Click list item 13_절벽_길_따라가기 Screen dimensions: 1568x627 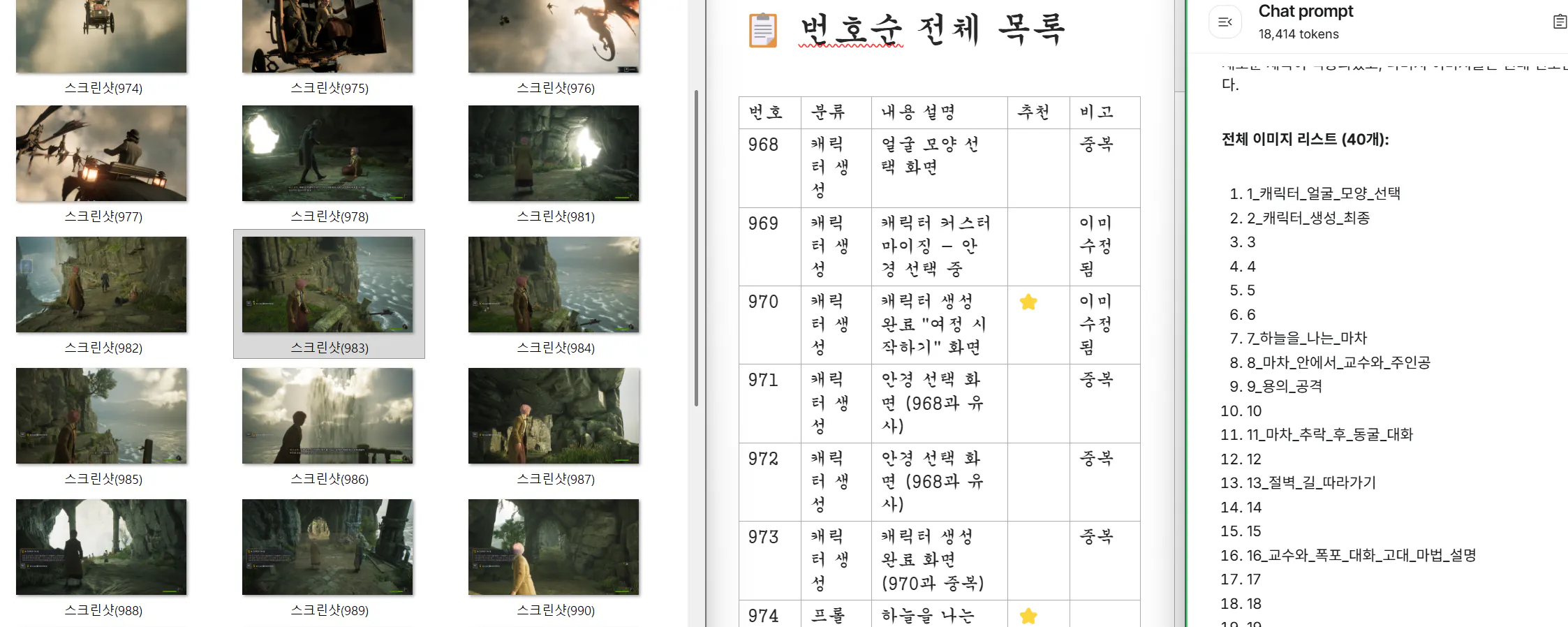pos(1311,482)
